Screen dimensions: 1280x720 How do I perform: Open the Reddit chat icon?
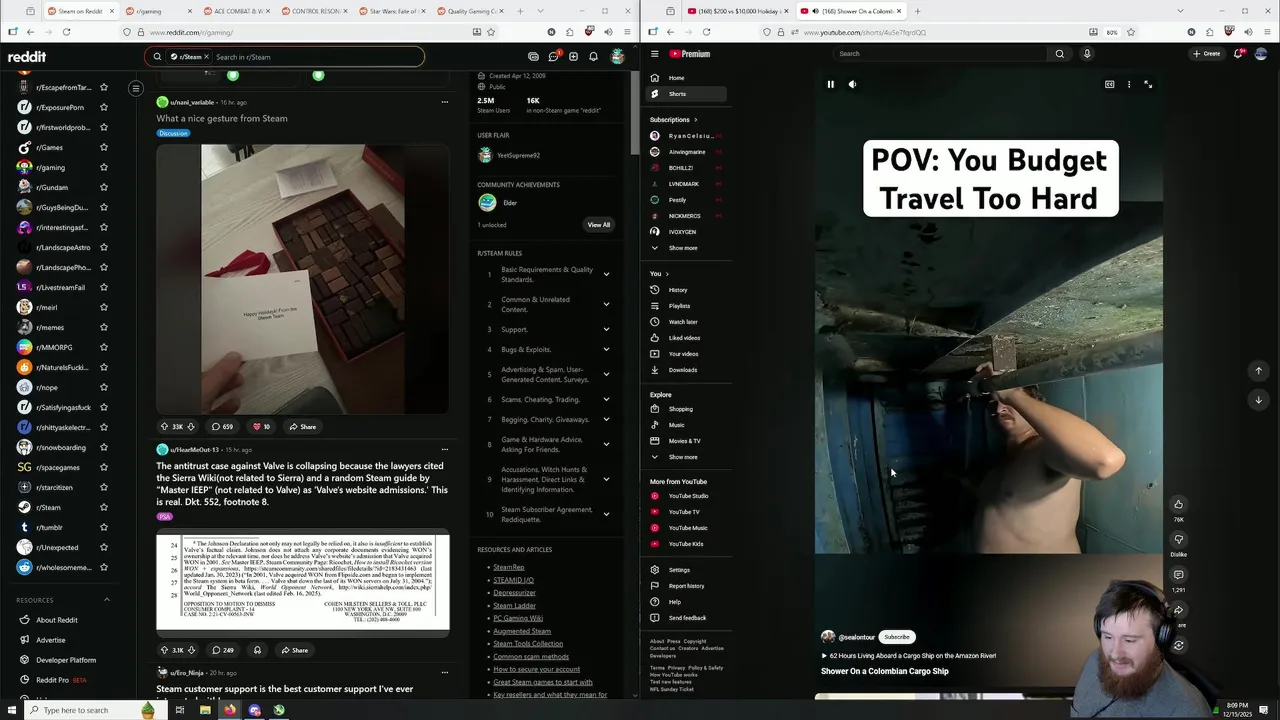pos(553,57)
